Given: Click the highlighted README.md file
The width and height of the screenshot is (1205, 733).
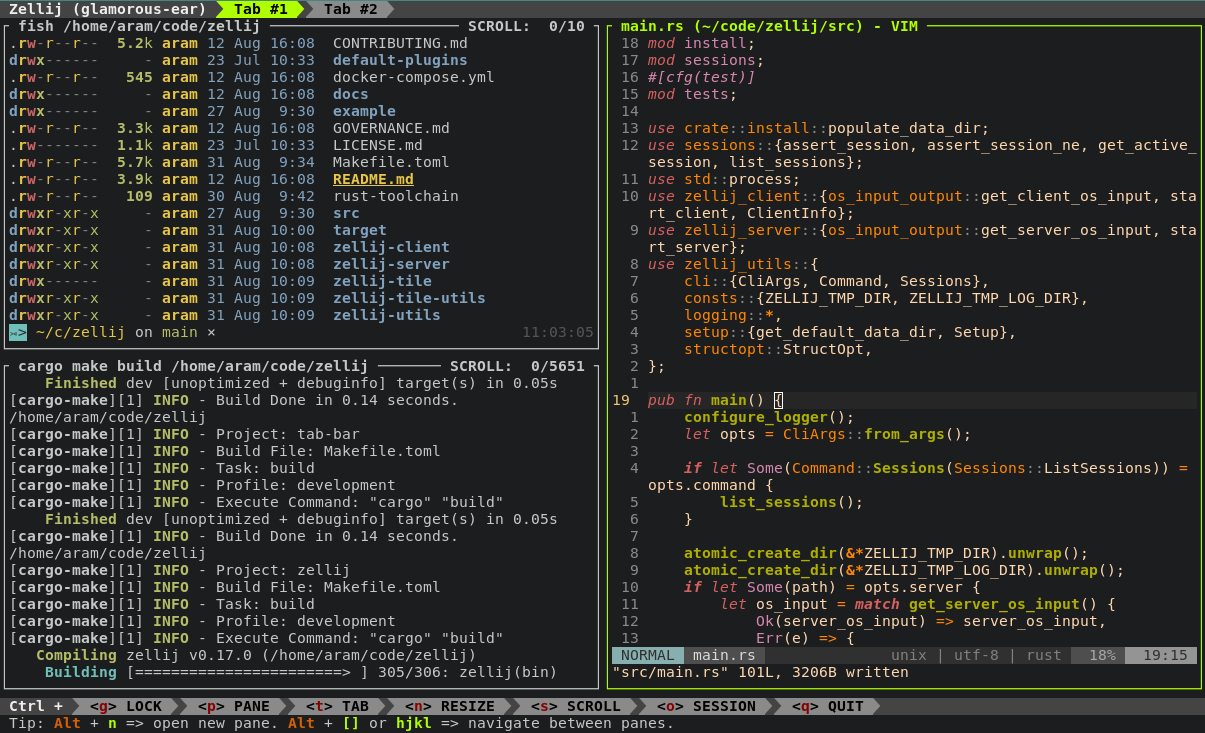Looking at the screenshot, I should pyautogui.click(x=373, y=179).
